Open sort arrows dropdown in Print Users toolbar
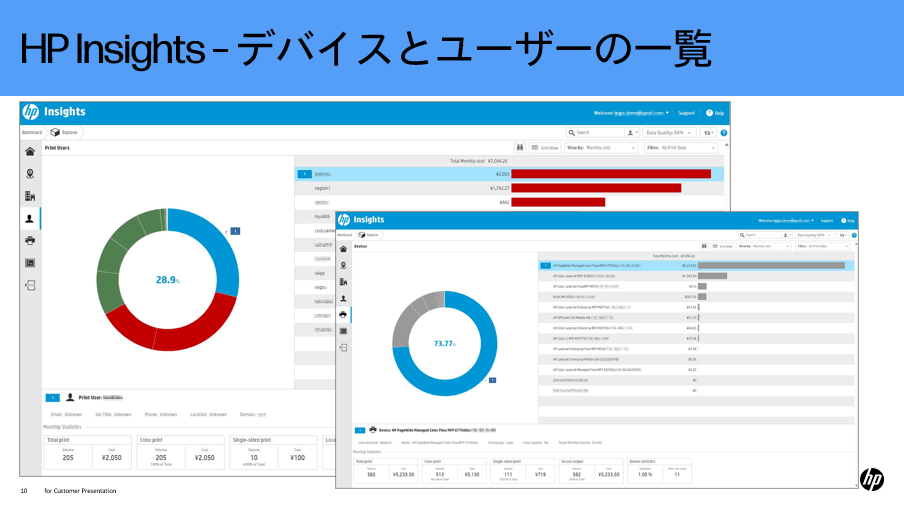Screen dimensions: 904x507 709,133
